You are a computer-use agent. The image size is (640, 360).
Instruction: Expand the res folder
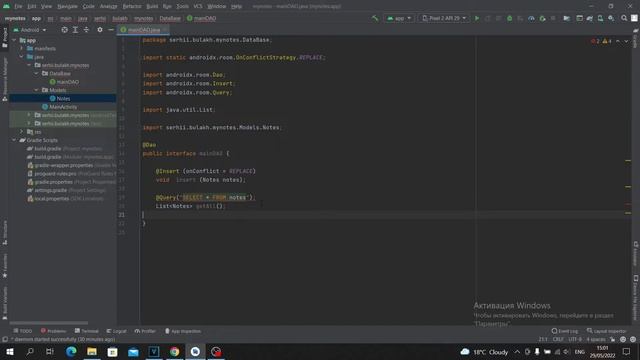point(22,131)
